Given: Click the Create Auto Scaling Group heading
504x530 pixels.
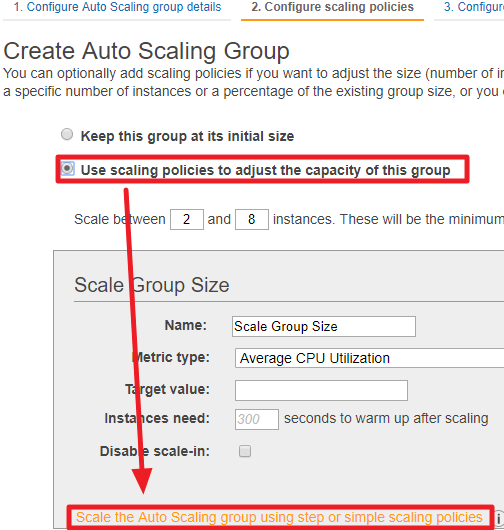Looking at the screenshot, I should [146, 51].
